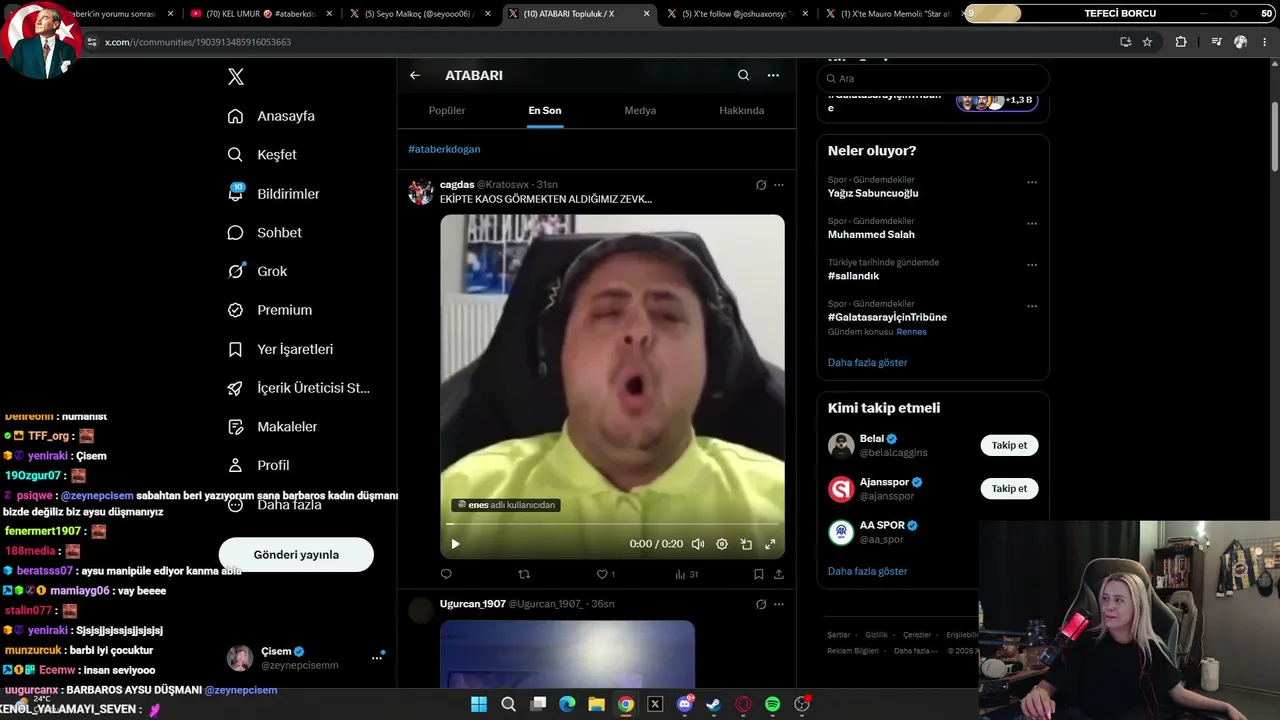Click Grok icon on cagdas's post
1280x720 pixels.
761,185
